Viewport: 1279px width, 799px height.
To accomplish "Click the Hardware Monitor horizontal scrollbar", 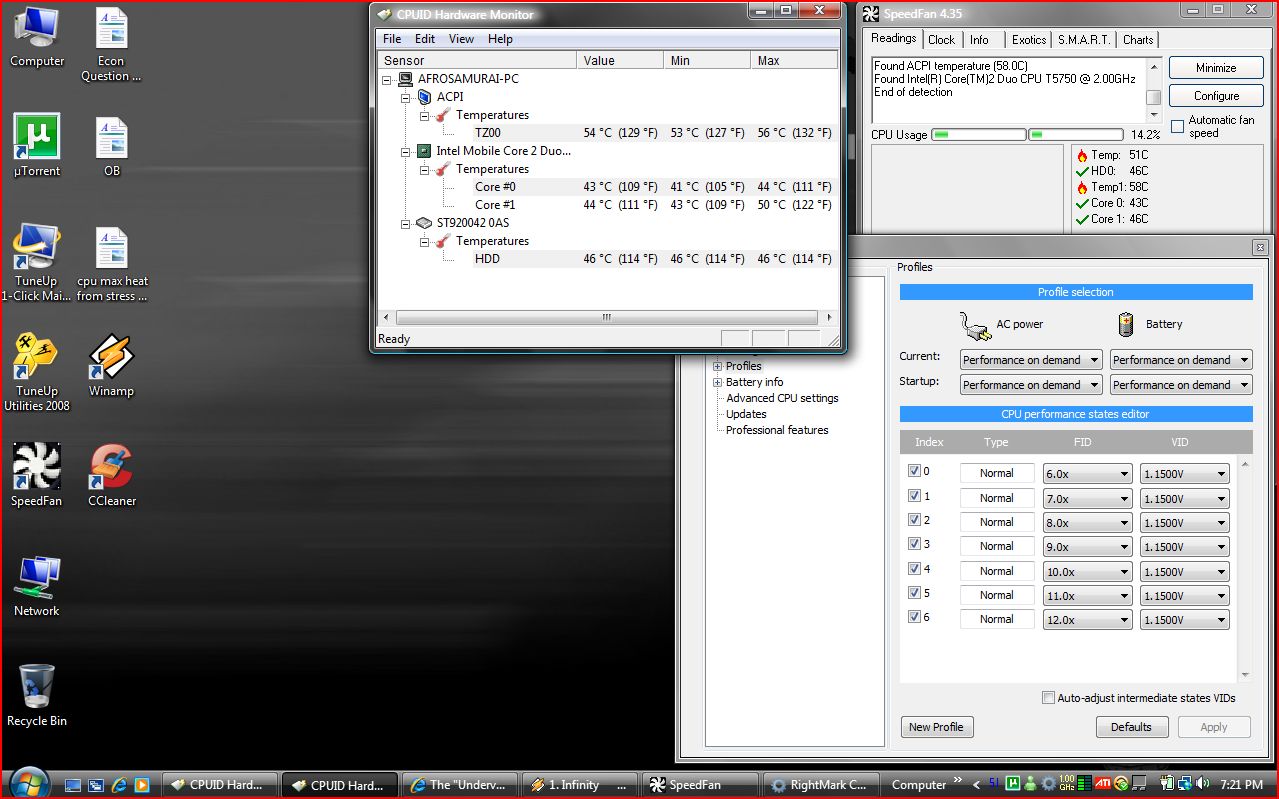I will click(x=606, y=317).
